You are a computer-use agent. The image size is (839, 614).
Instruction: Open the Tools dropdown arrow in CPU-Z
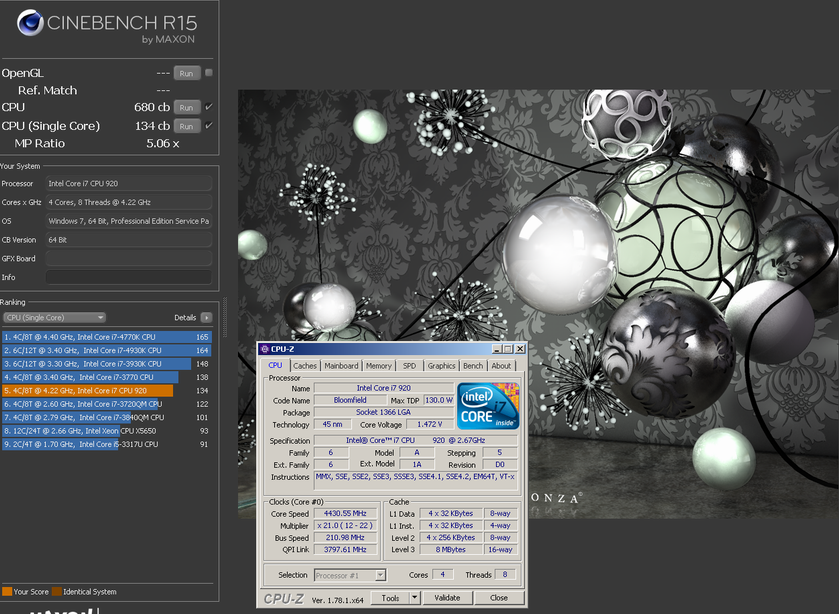pos(415,598)
